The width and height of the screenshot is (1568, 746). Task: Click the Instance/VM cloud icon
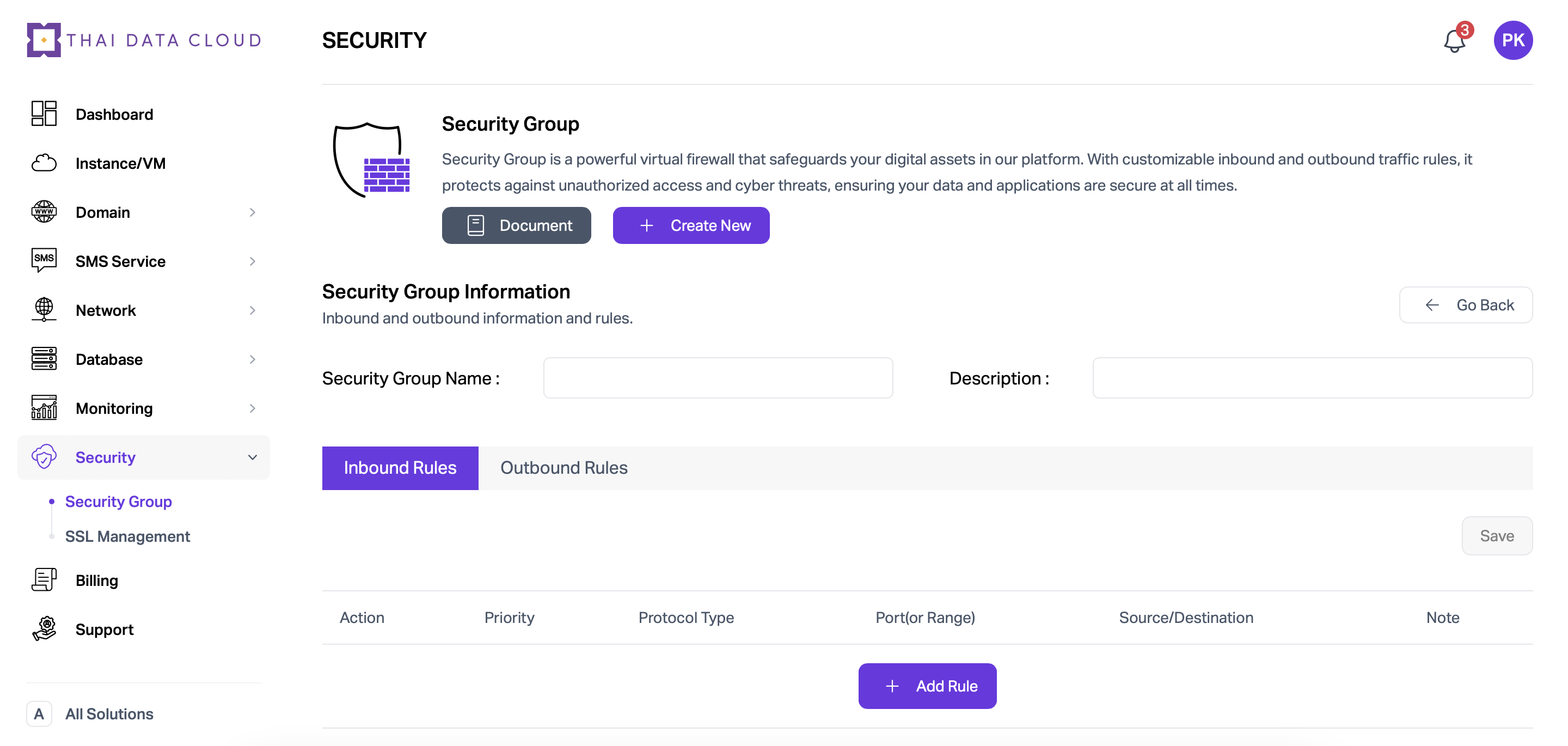click(x=44, y=163)
